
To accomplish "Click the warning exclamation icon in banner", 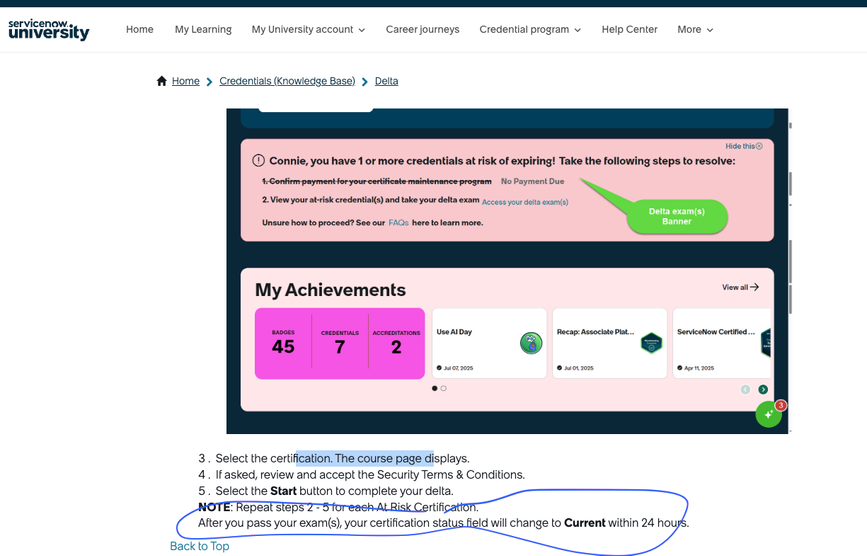I will point(258,161).
